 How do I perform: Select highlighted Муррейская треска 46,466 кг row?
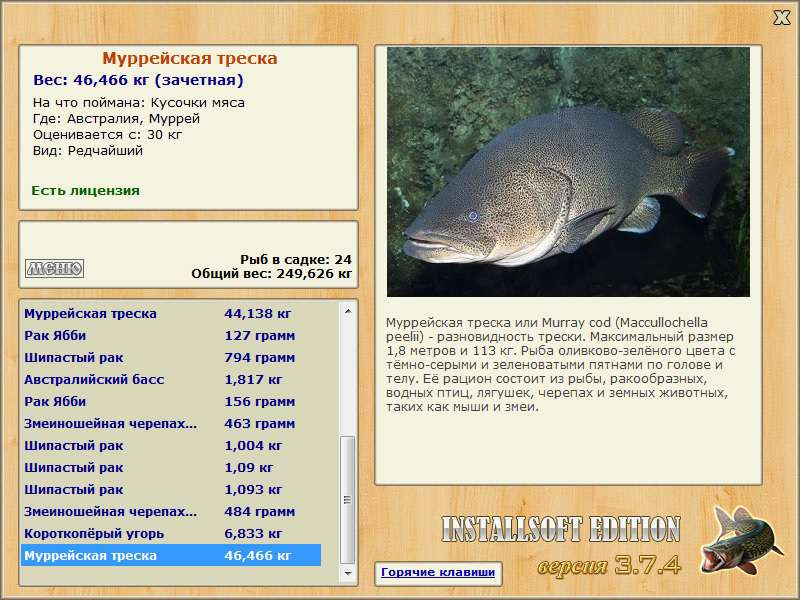[171, 555]
